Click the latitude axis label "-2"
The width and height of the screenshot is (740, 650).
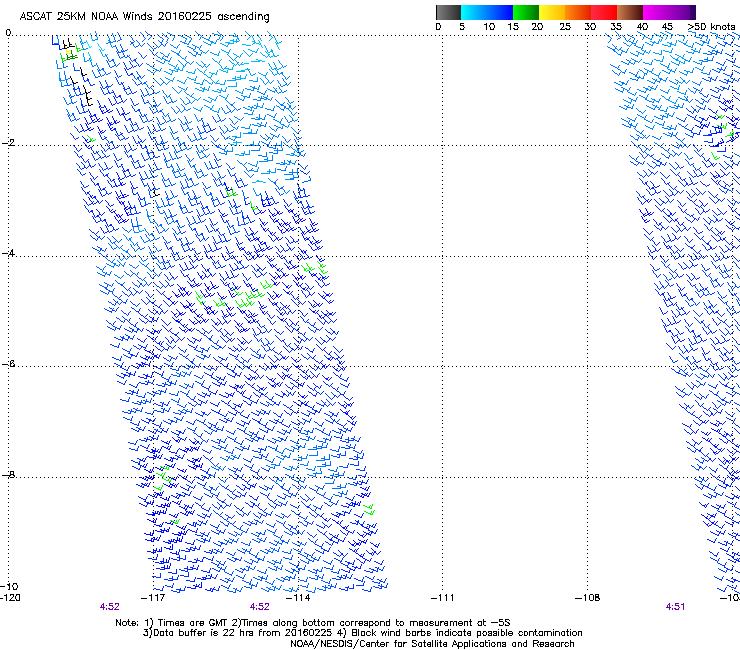(x=8, y=143)
